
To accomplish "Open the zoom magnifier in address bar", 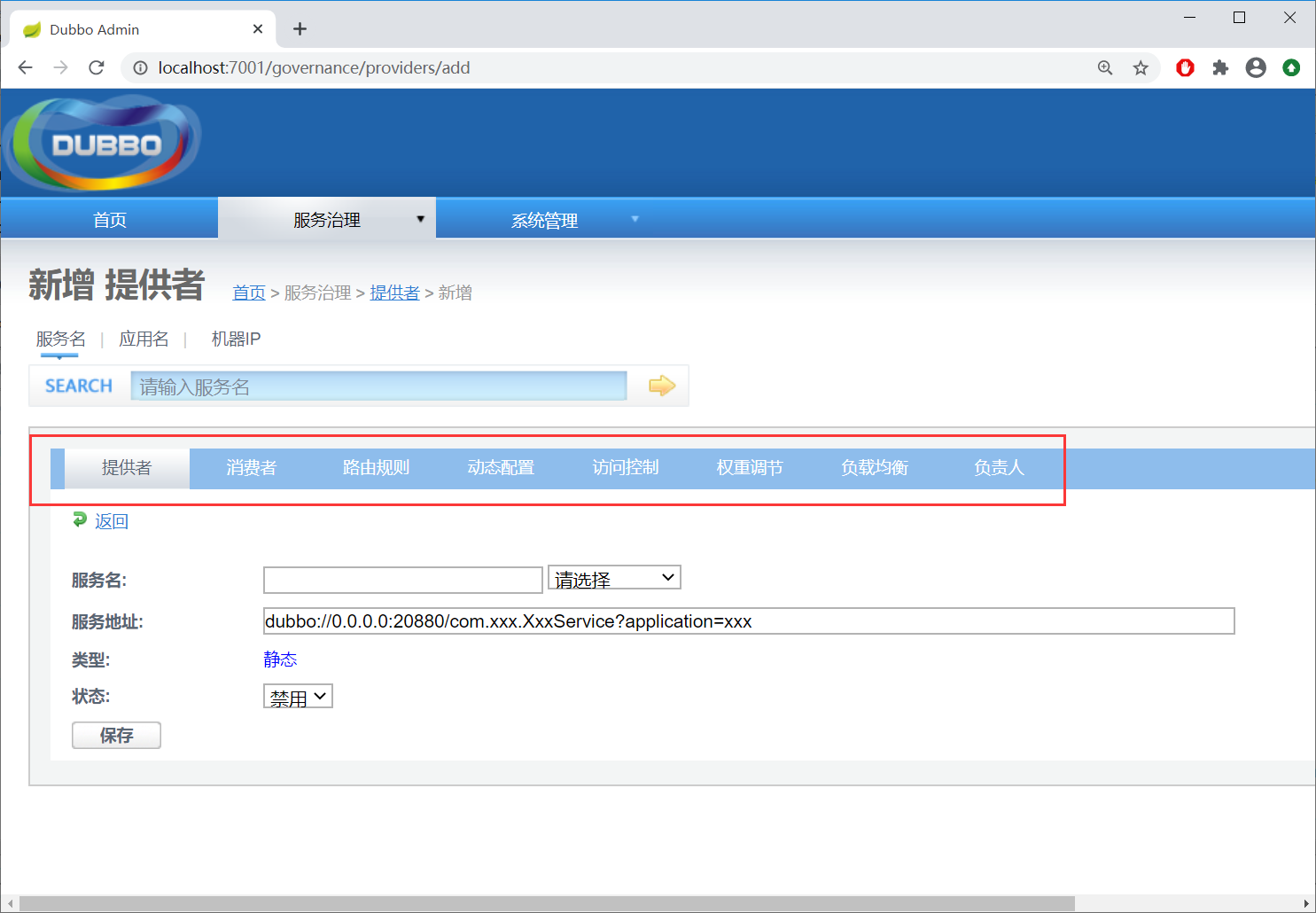I will click(x=1105, y=67).
